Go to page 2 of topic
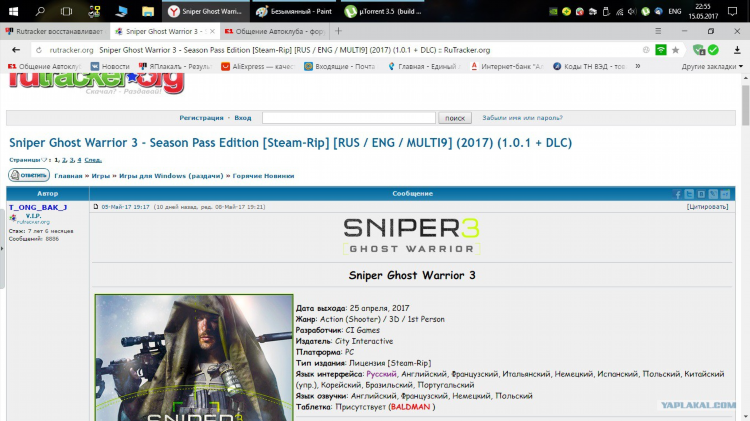Image resolution: width=750 pixels, height=421 pixels. point(64,160)
